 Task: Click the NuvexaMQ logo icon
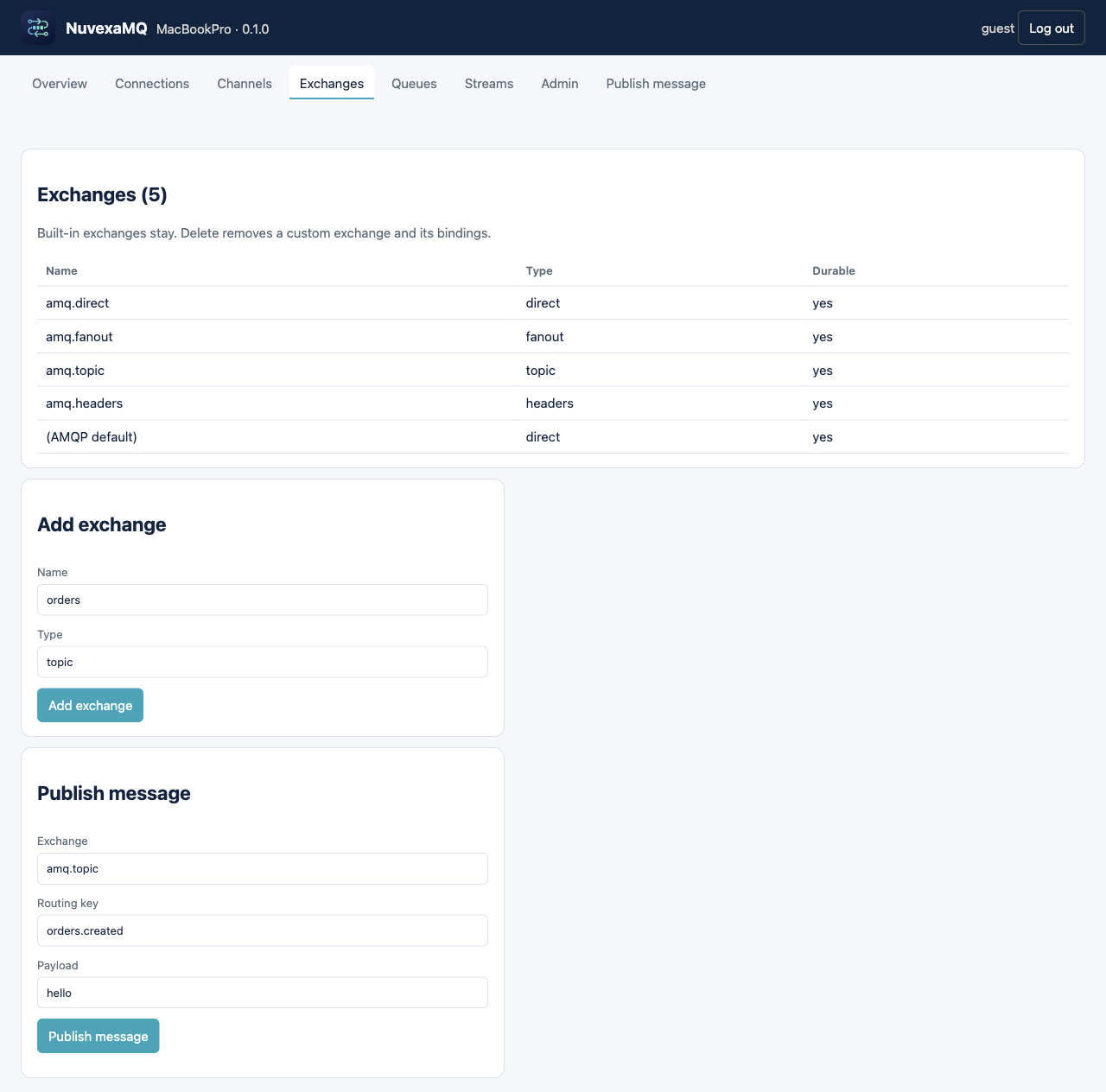pyautogui.click(x=38, y=29)
